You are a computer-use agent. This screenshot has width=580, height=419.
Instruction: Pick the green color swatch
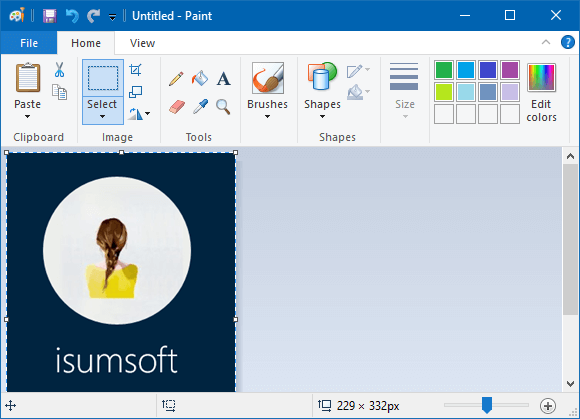444,70
